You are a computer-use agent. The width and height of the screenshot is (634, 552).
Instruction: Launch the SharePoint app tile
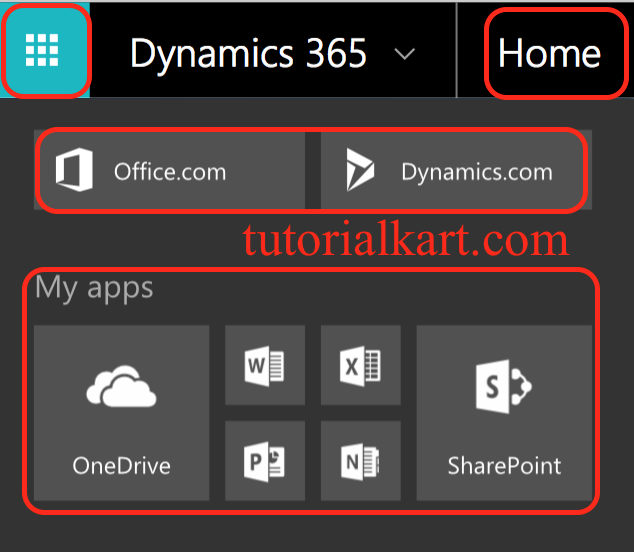(504, 413)
